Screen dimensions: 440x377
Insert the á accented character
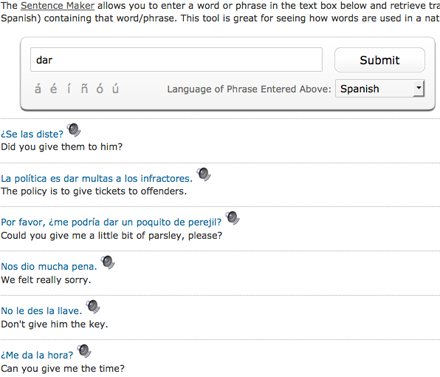coord(38,89)
